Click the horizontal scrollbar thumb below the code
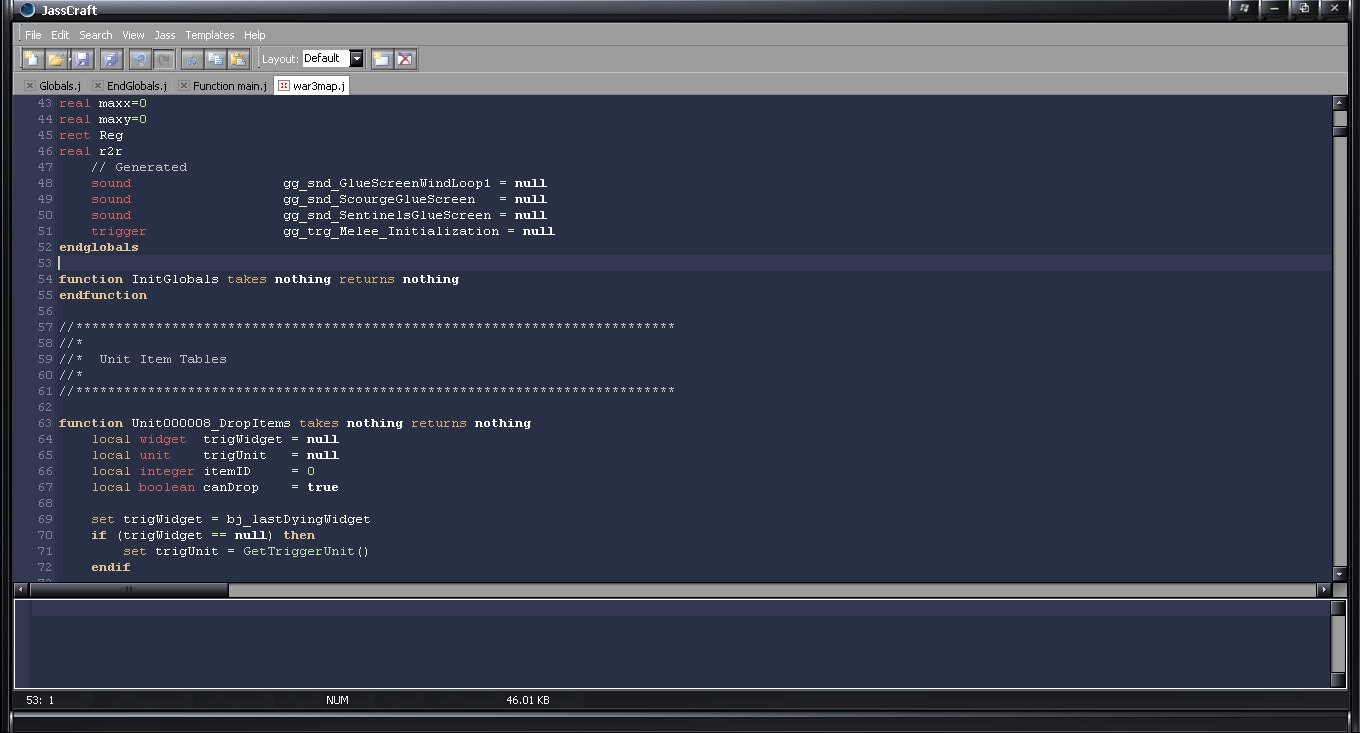Viewport: 1364px width, 733px height. tap(129, 590)
